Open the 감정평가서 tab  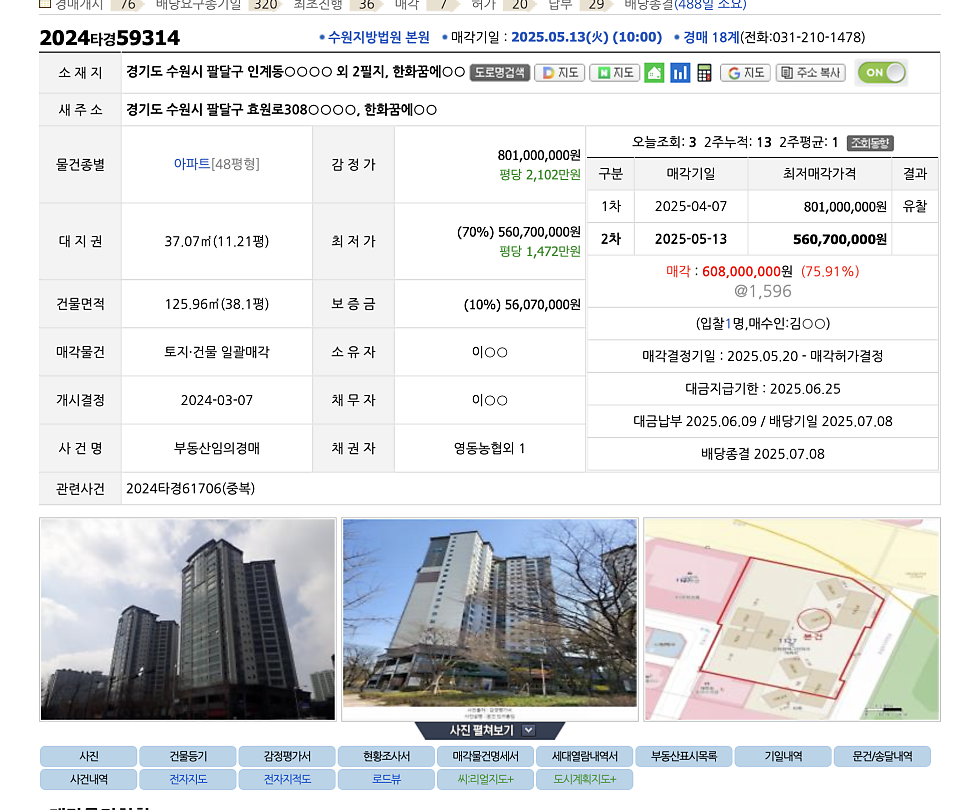click(287, 757)
